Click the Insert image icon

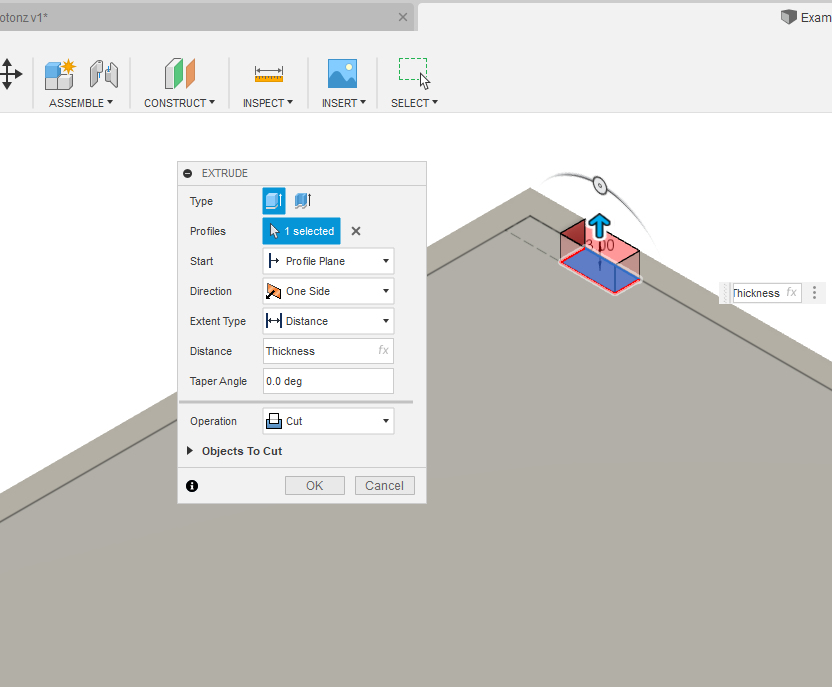coord(342,73)
